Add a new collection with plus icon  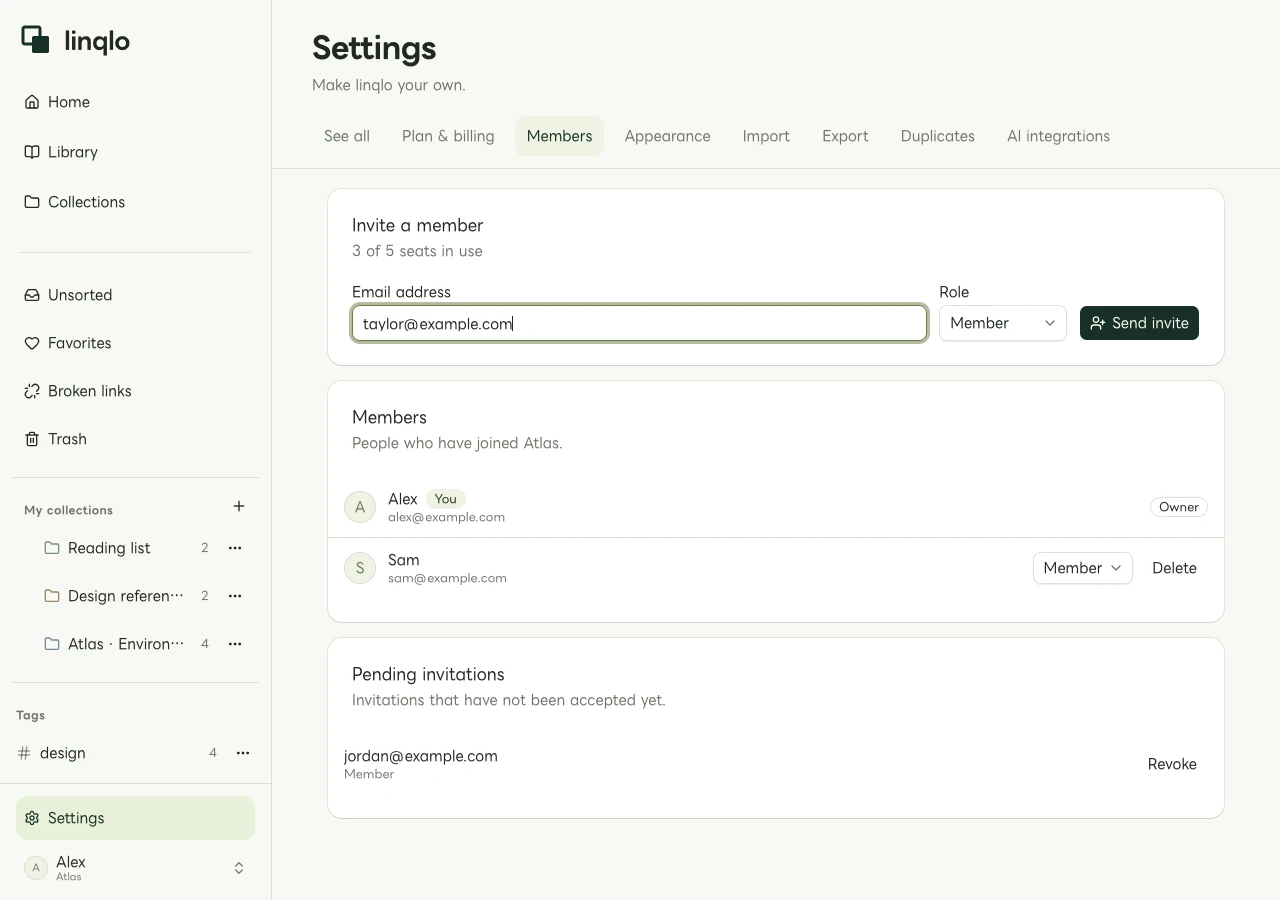pyautogui.click(x=239, y=506)
